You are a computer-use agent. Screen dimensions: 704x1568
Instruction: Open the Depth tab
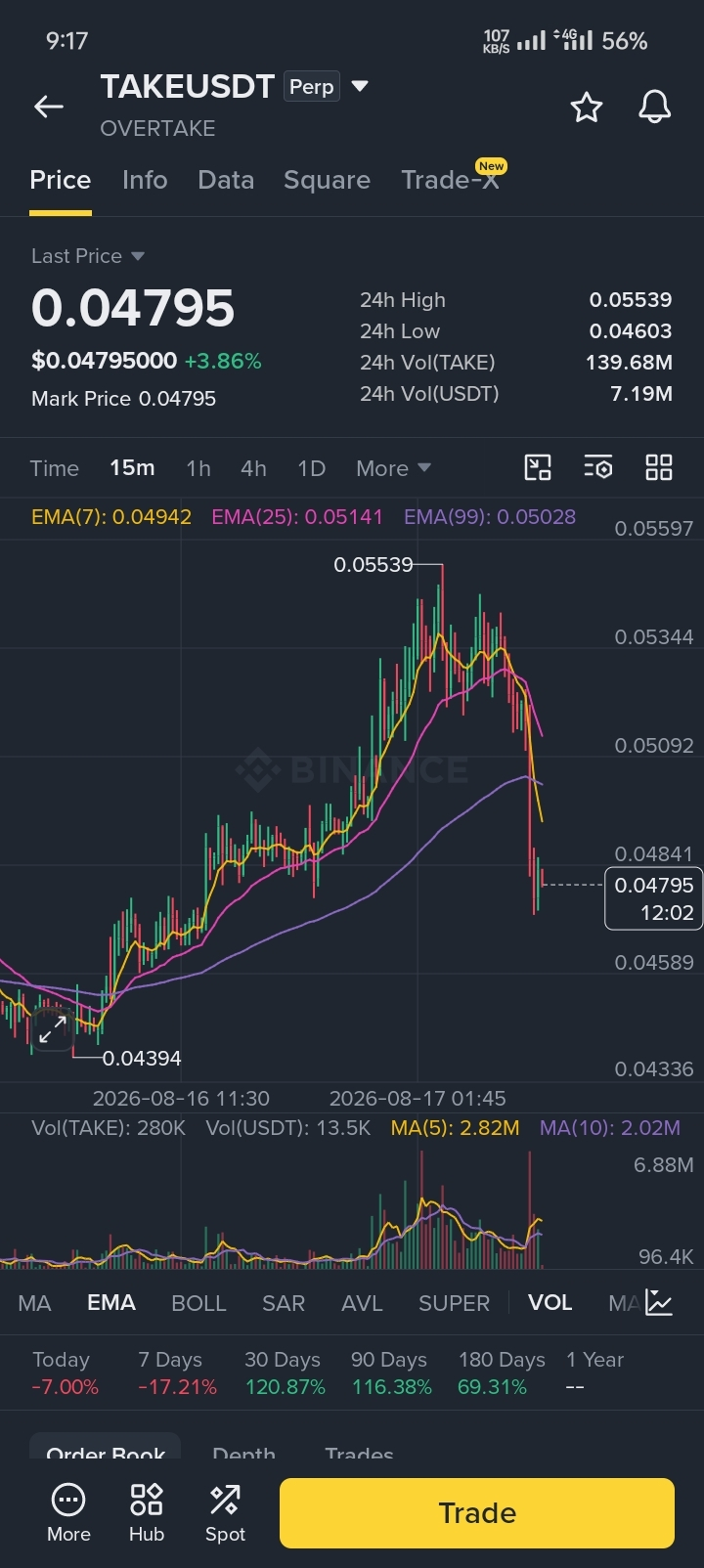[243, 1452]
